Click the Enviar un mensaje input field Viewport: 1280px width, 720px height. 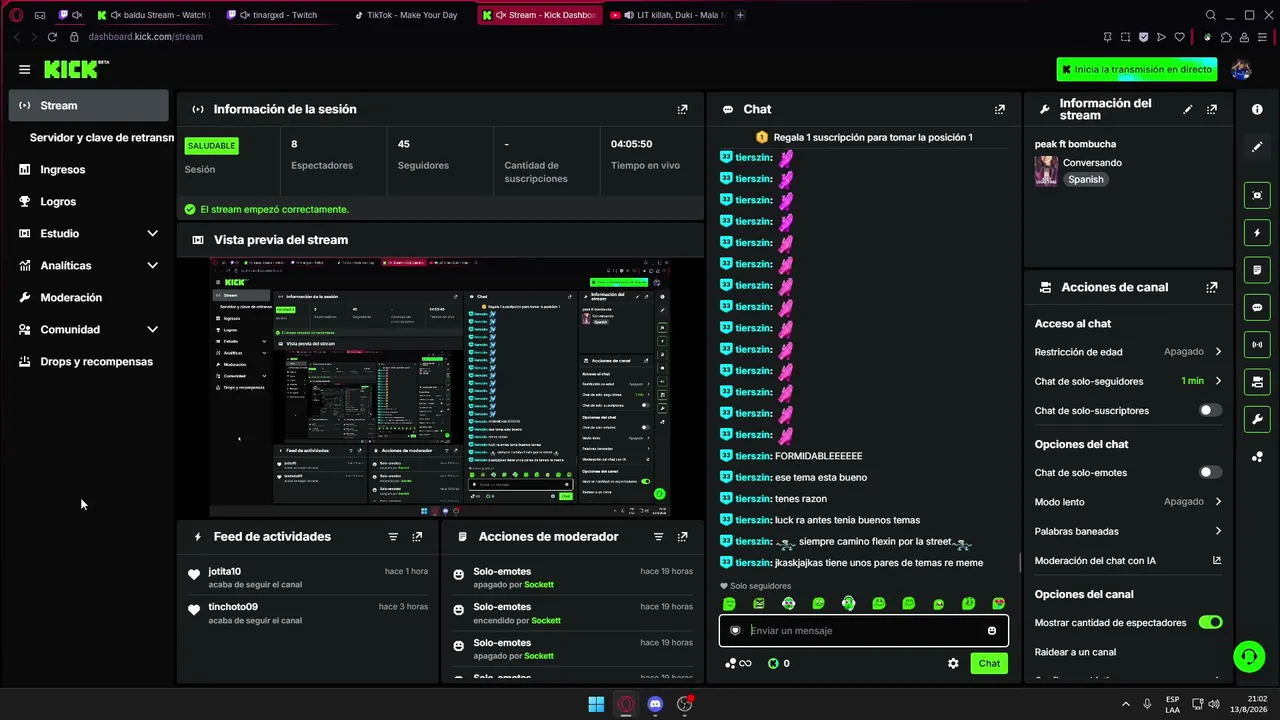tap(863, 631)
